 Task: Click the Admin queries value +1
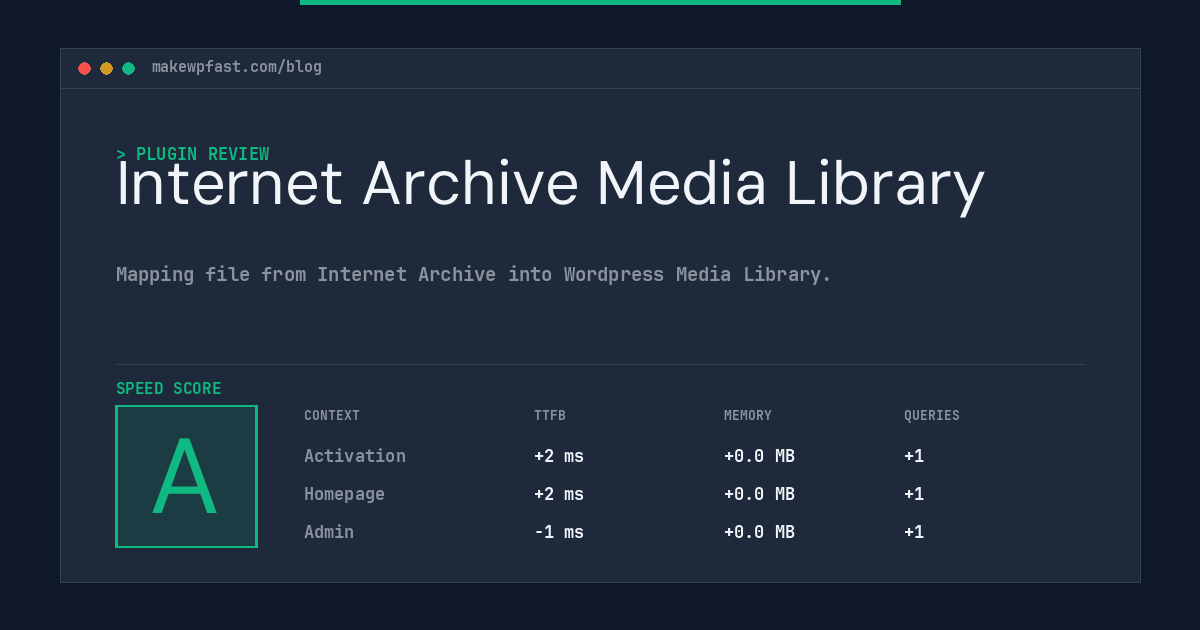pyautogui.click(x=914, y=532)
